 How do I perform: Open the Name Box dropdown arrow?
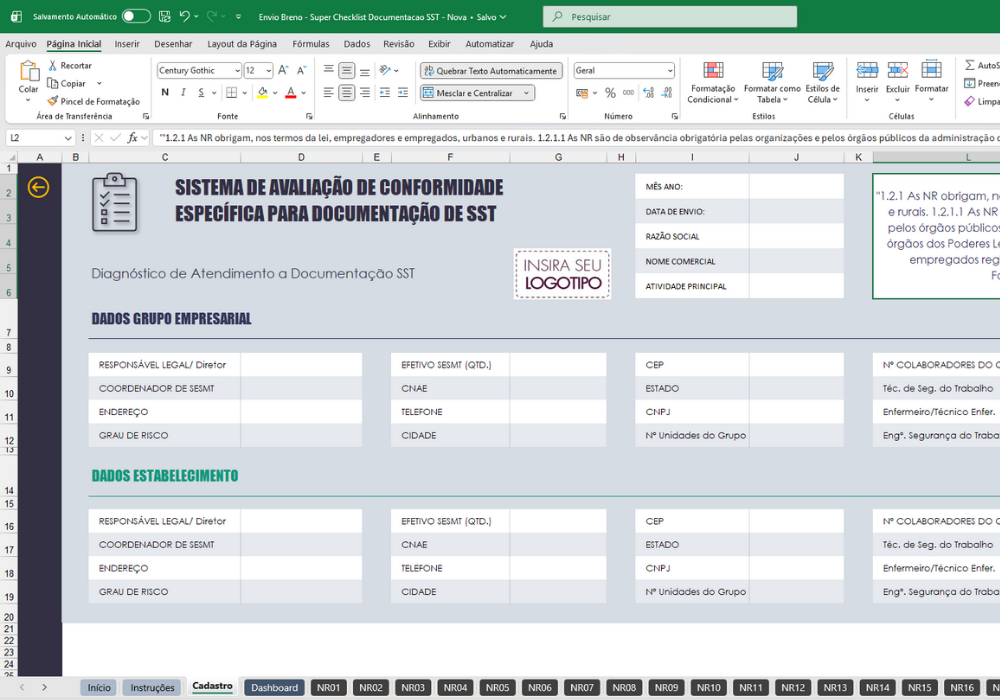pyautogui.click(x=68, y=138)
